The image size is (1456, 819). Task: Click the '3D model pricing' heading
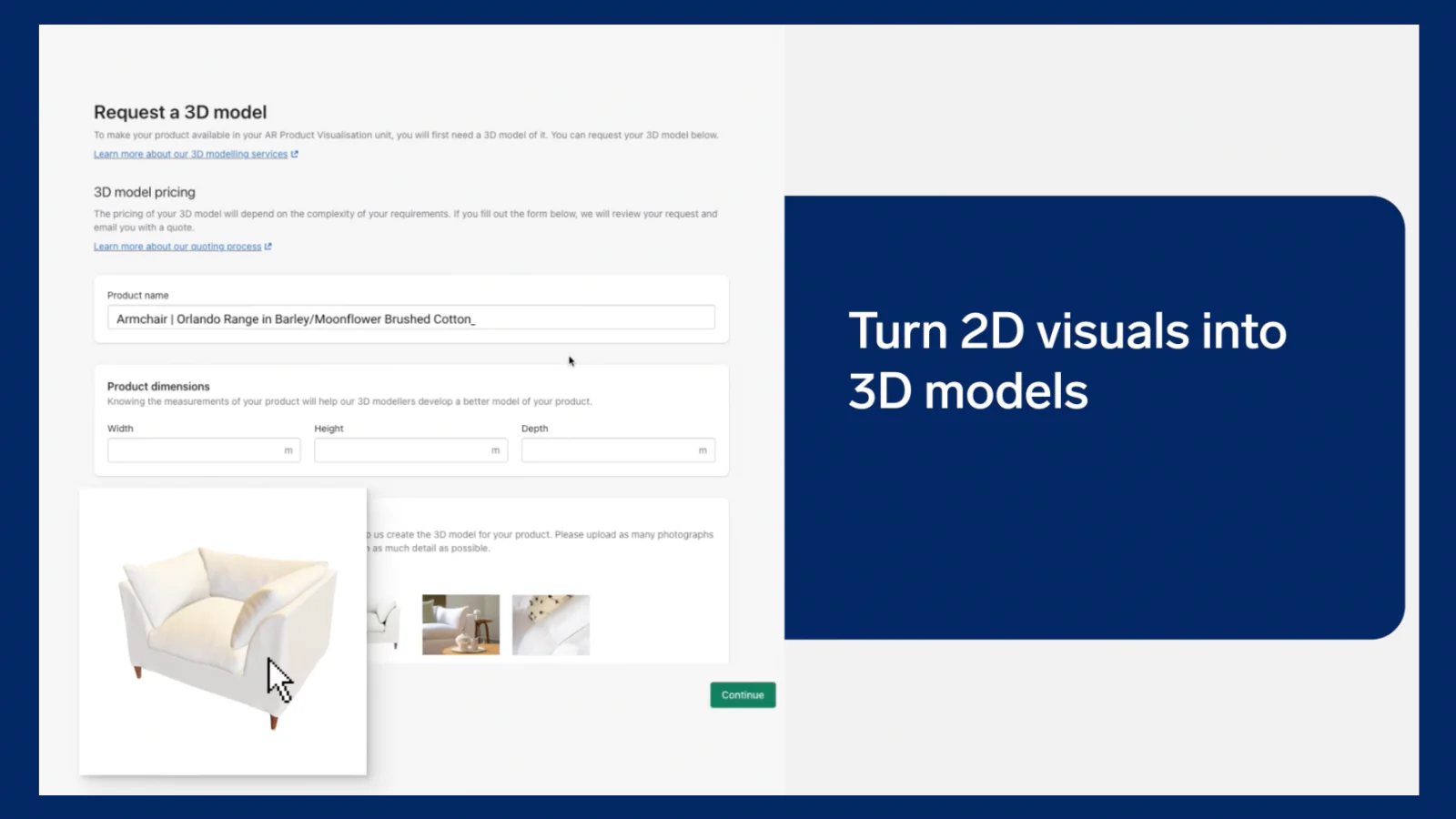(x=145, y=192)
